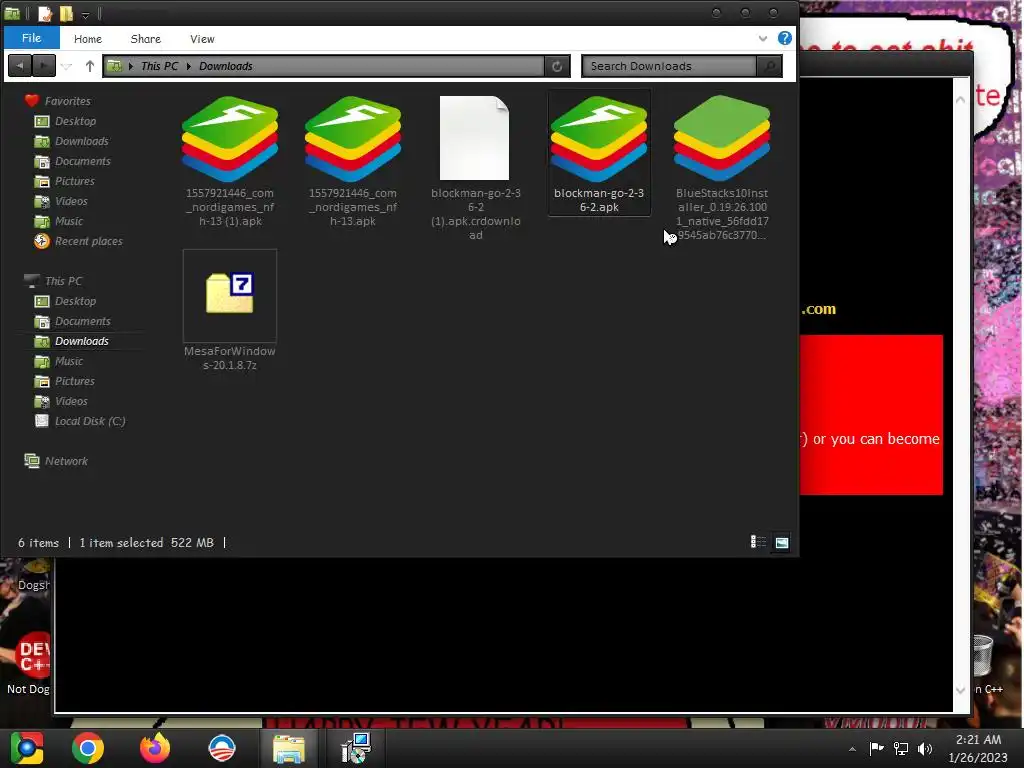Click the search magnifier button
Viewport: 1024px width, 768px height.
(769, 66)
